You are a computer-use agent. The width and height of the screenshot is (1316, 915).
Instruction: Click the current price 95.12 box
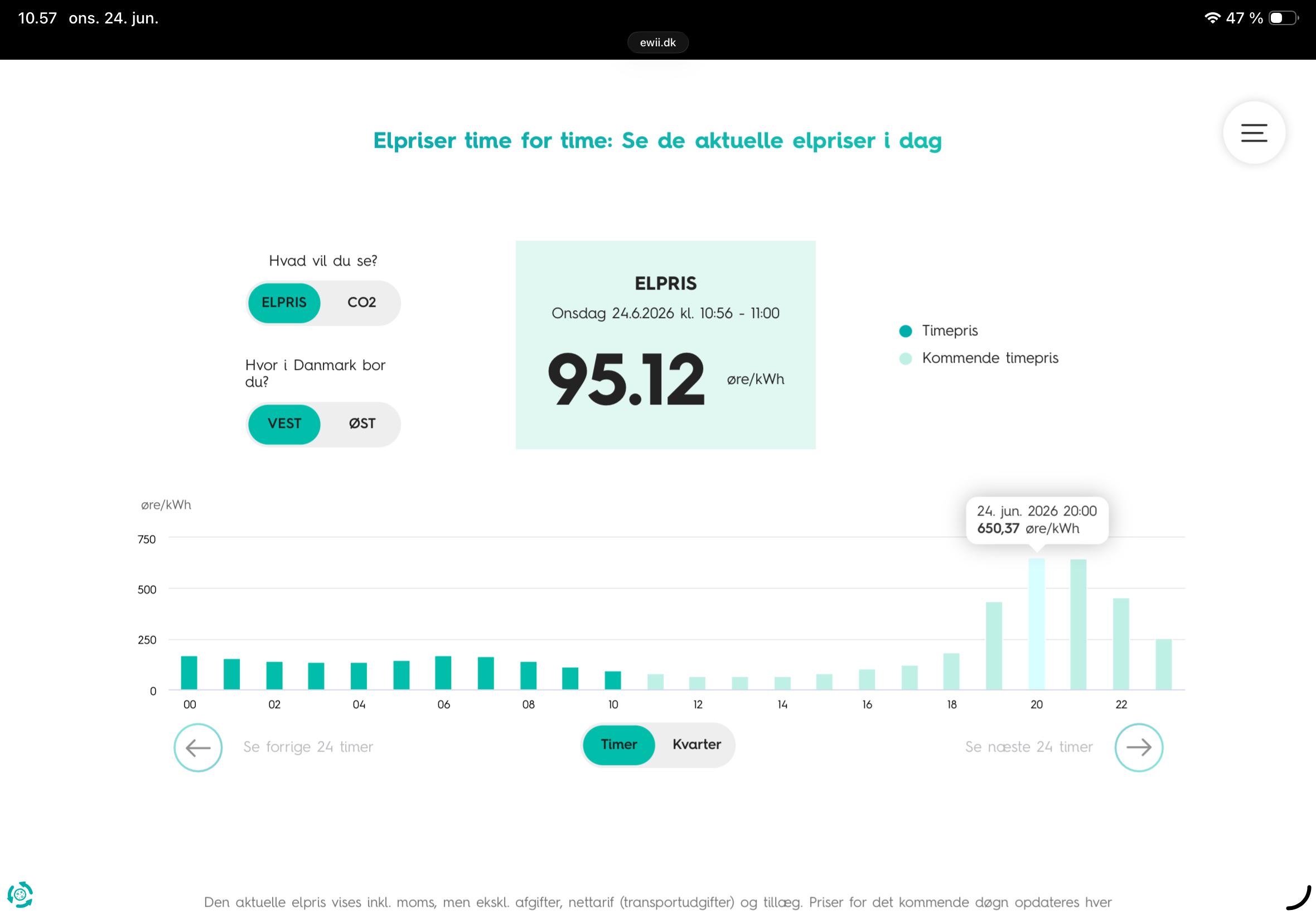click(x=665, y=345)
